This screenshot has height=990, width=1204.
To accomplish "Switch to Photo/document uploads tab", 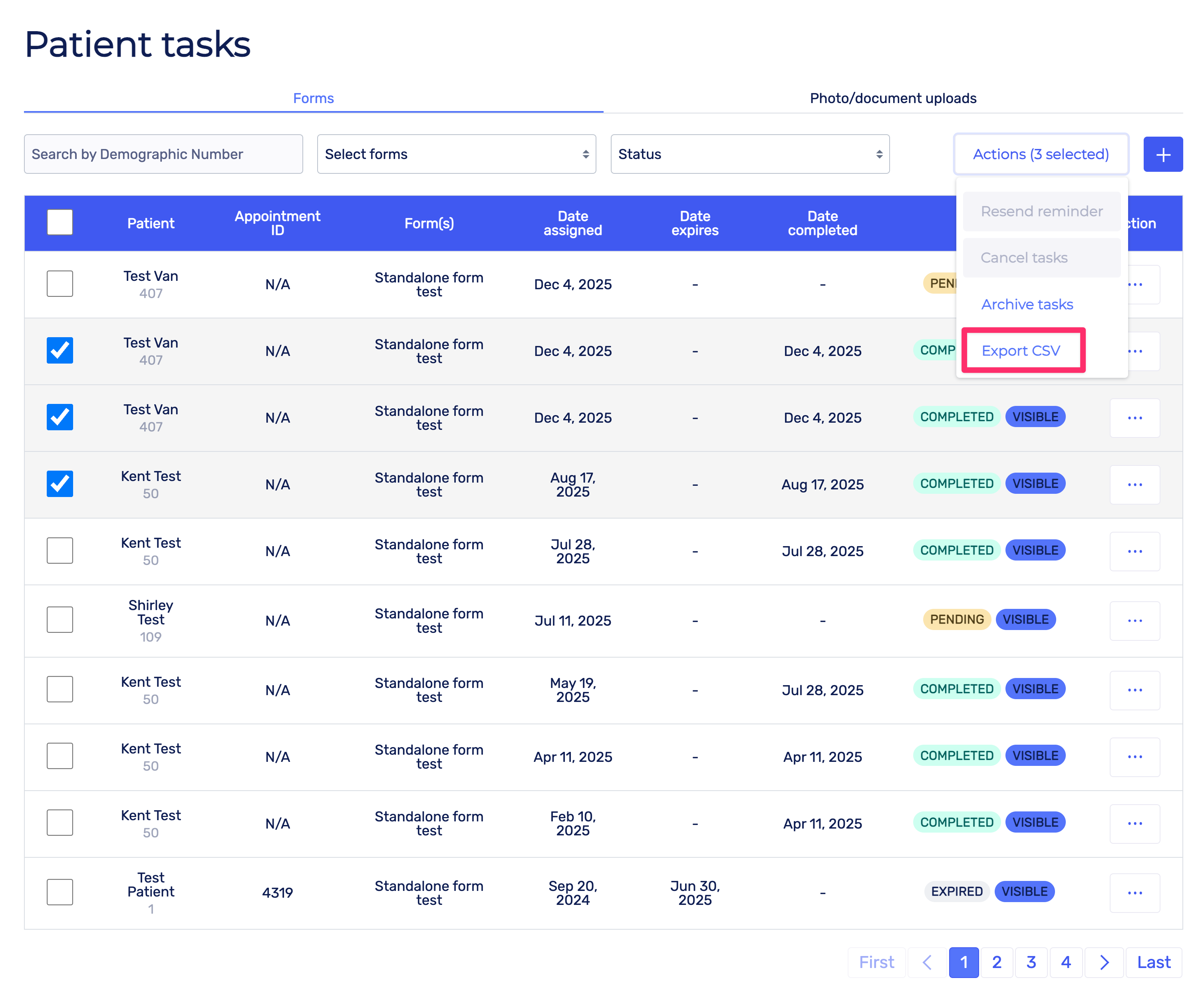I will (x=893, y=98).
